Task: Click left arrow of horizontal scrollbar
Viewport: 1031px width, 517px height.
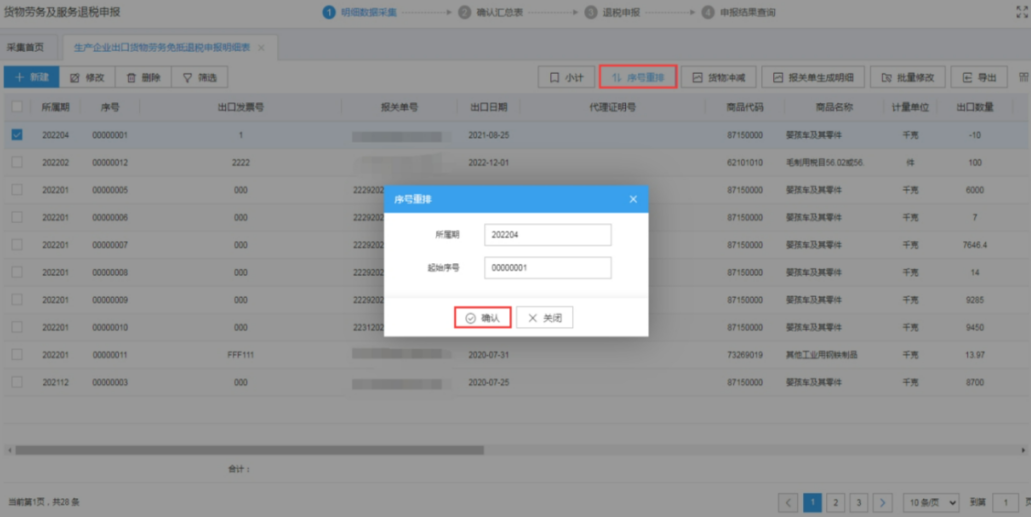Action: click(9, 451)
